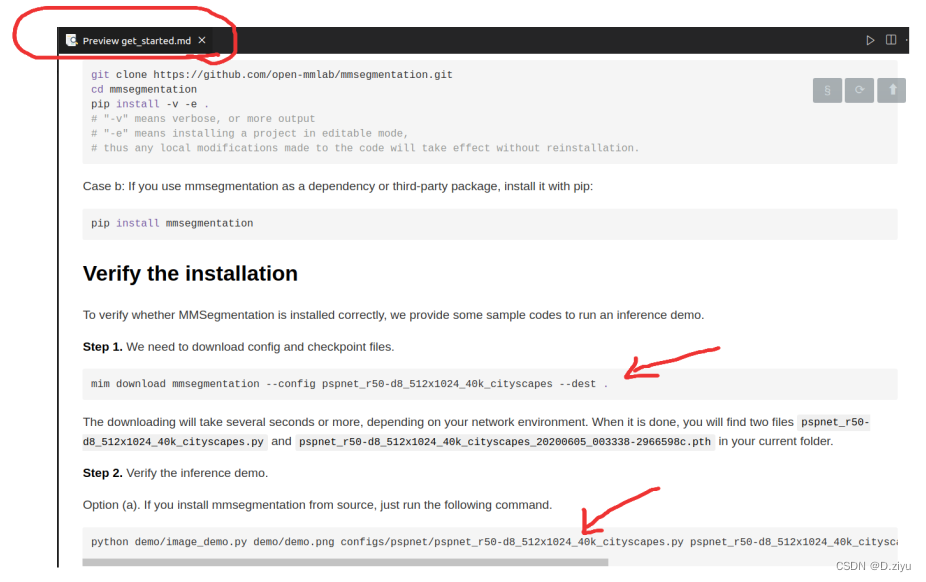The width and height of the screenshot is (926, 582).
Task: Click the inline code ending in '2966598c.pth'
Action: (x=505, y=442)
